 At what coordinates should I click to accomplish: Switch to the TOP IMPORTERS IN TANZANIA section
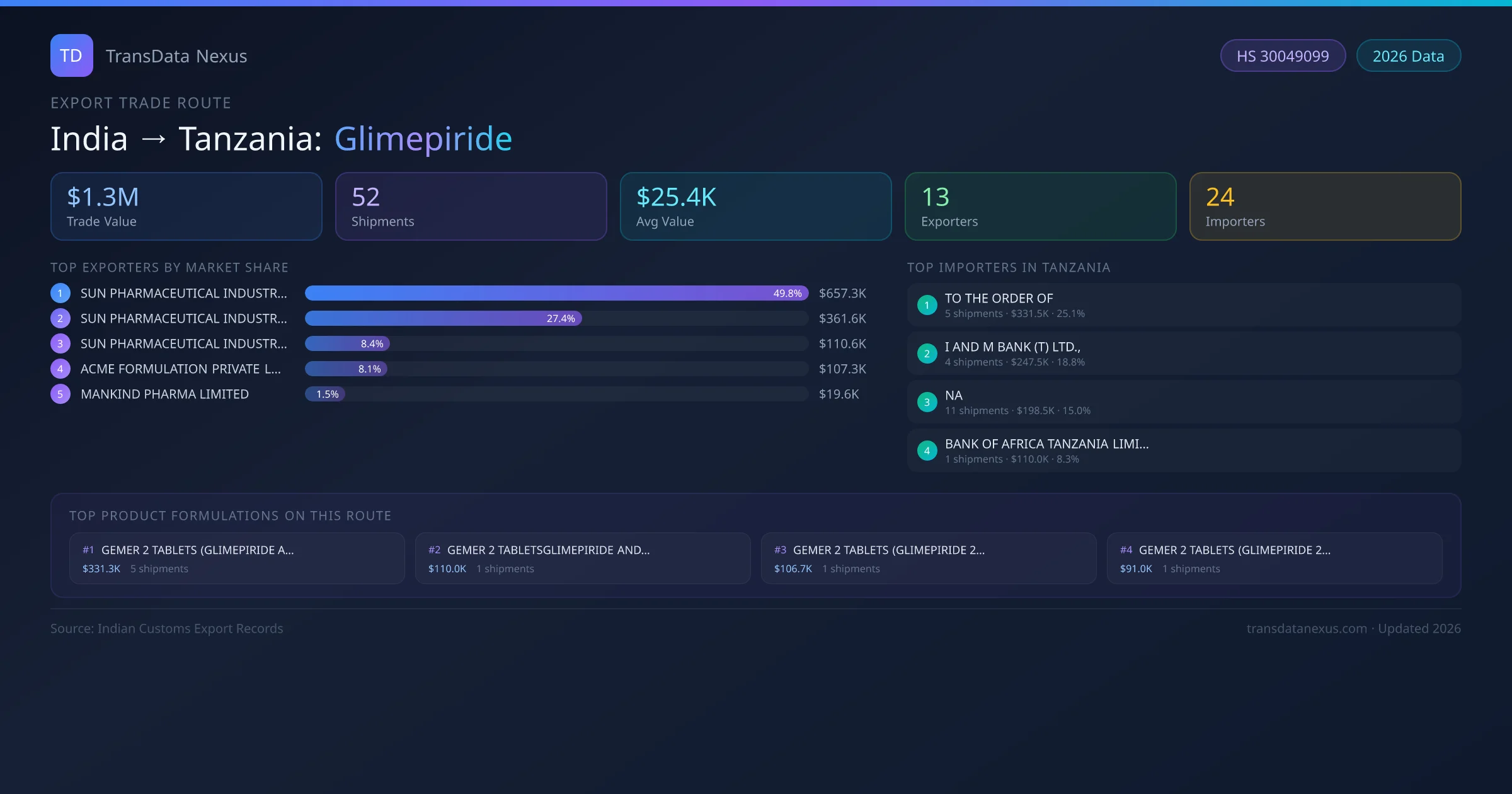tap(1009, 267)
